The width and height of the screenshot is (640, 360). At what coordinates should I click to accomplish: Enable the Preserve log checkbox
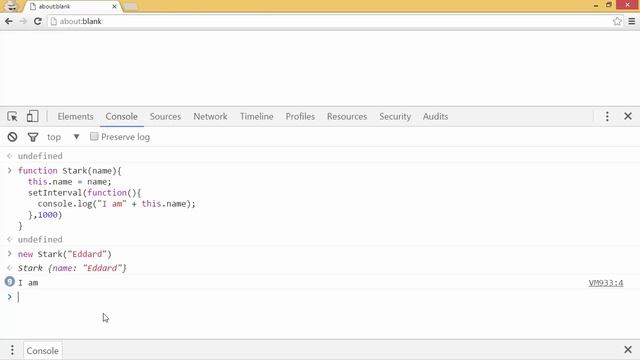click(94, 136)
